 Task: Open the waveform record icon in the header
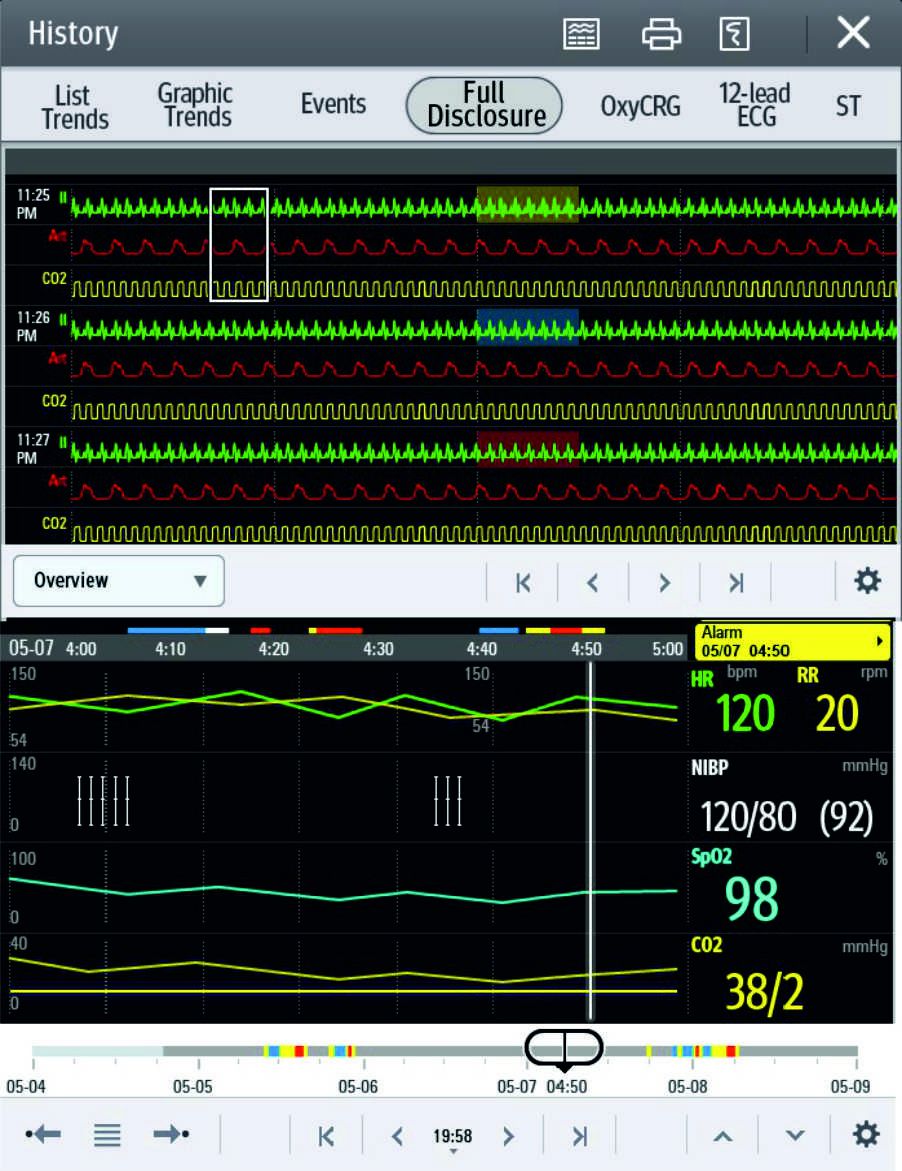pyautogui.click(x=582, y=34)
